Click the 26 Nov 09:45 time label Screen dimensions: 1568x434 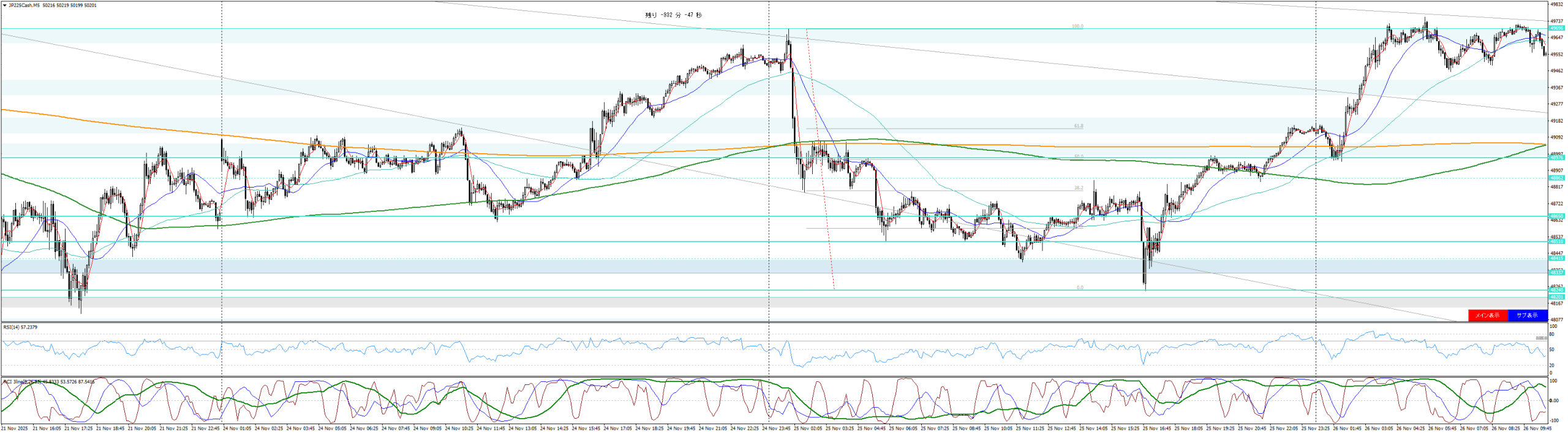pyautogui.click(x=1537, y=428)
